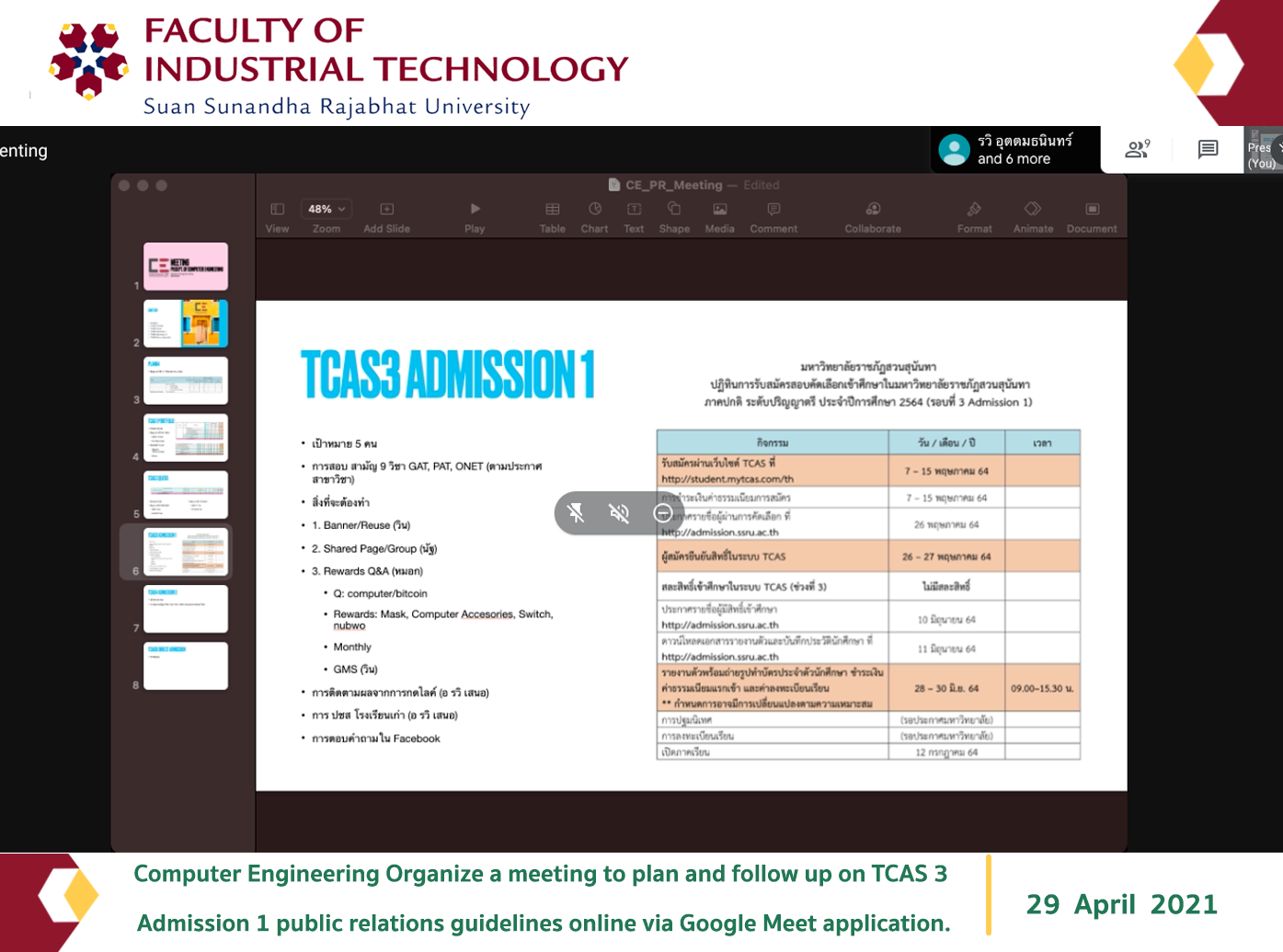Open the Shape picker menu

pyautogui.click(x=674, y=210)
